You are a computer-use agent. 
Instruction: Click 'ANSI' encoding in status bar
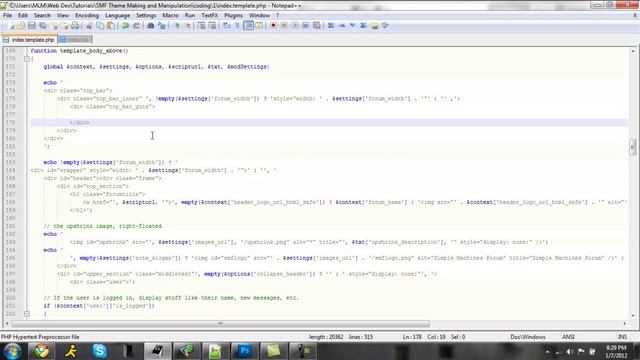(x=568, y=337)
